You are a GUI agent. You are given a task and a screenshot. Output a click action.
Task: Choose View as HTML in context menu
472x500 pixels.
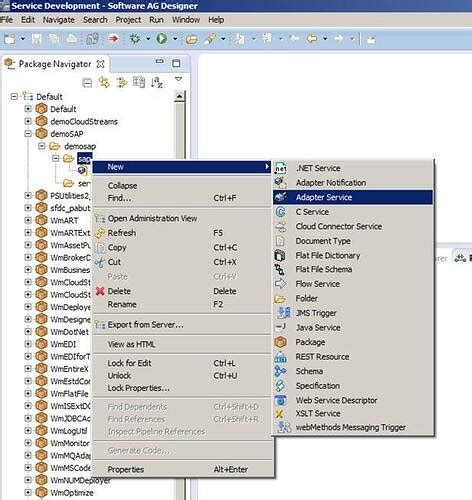(x=182, y=344)
